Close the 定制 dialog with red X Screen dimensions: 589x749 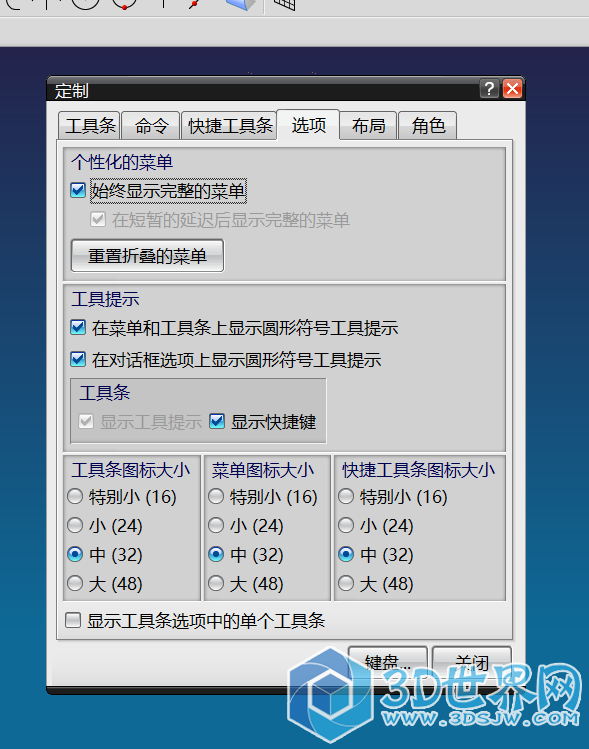tap(512, 89)
